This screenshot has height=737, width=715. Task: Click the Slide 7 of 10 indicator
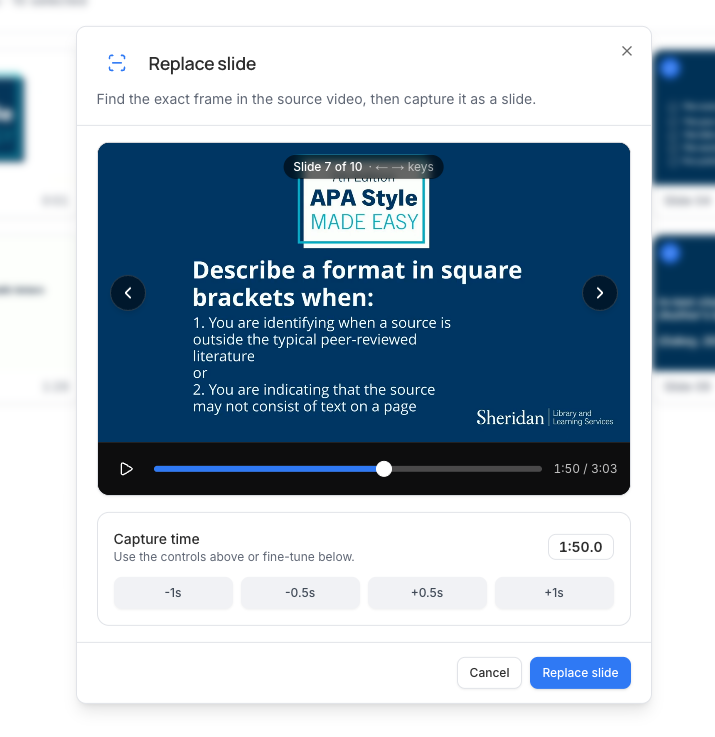pos(363,167)
